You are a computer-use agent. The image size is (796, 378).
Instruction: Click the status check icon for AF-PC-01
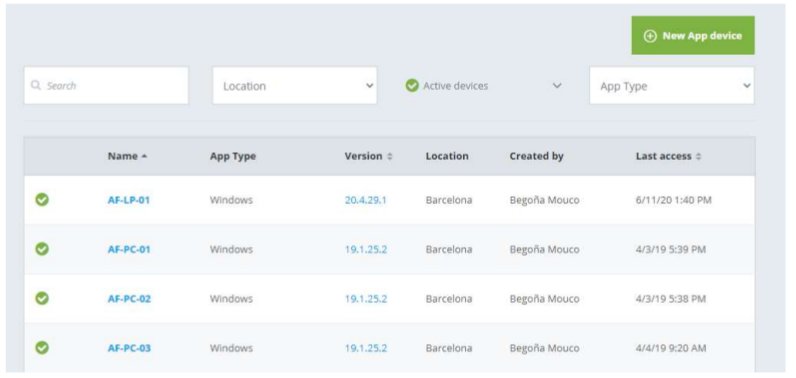pos(42,249)
